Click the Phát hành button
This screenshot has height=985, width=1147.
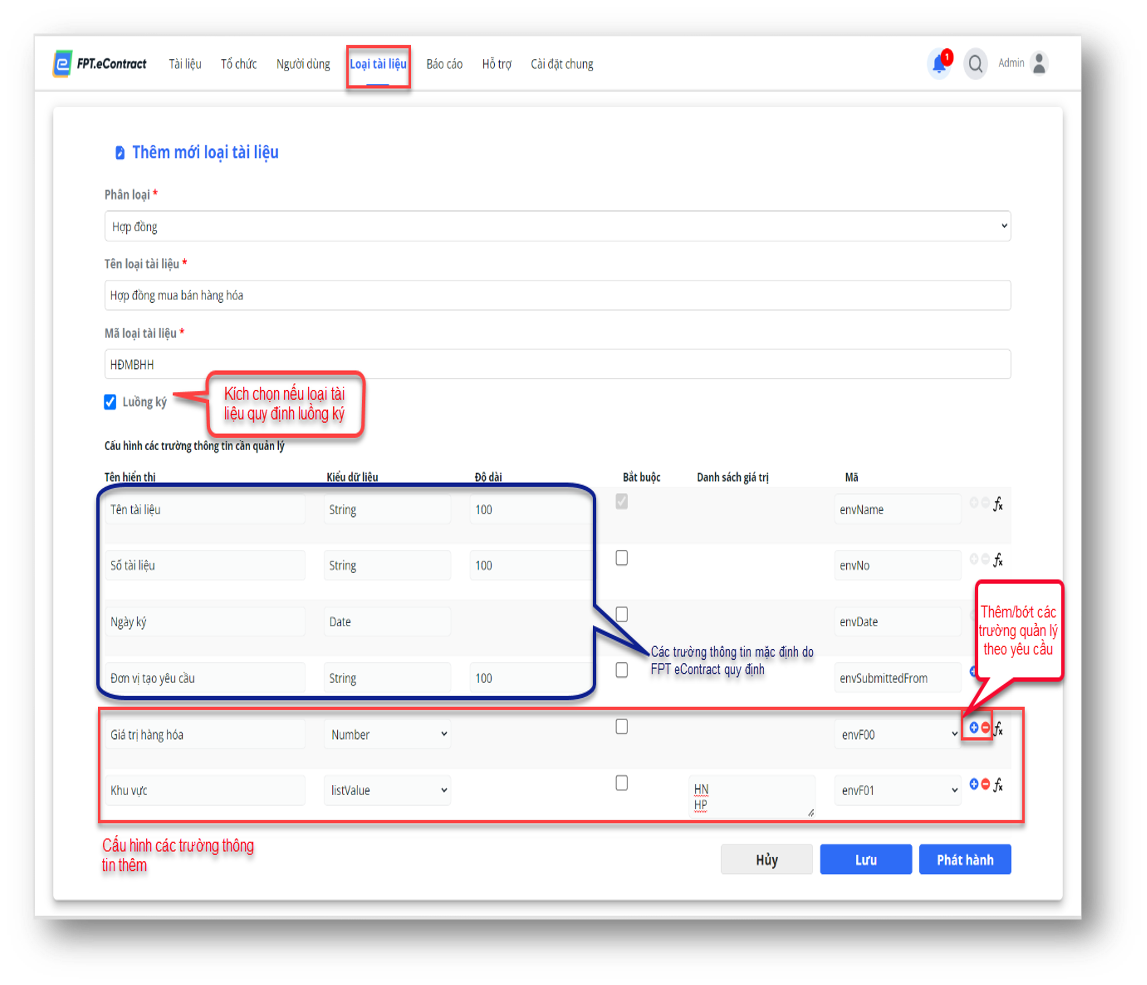[x=965, y=859]
